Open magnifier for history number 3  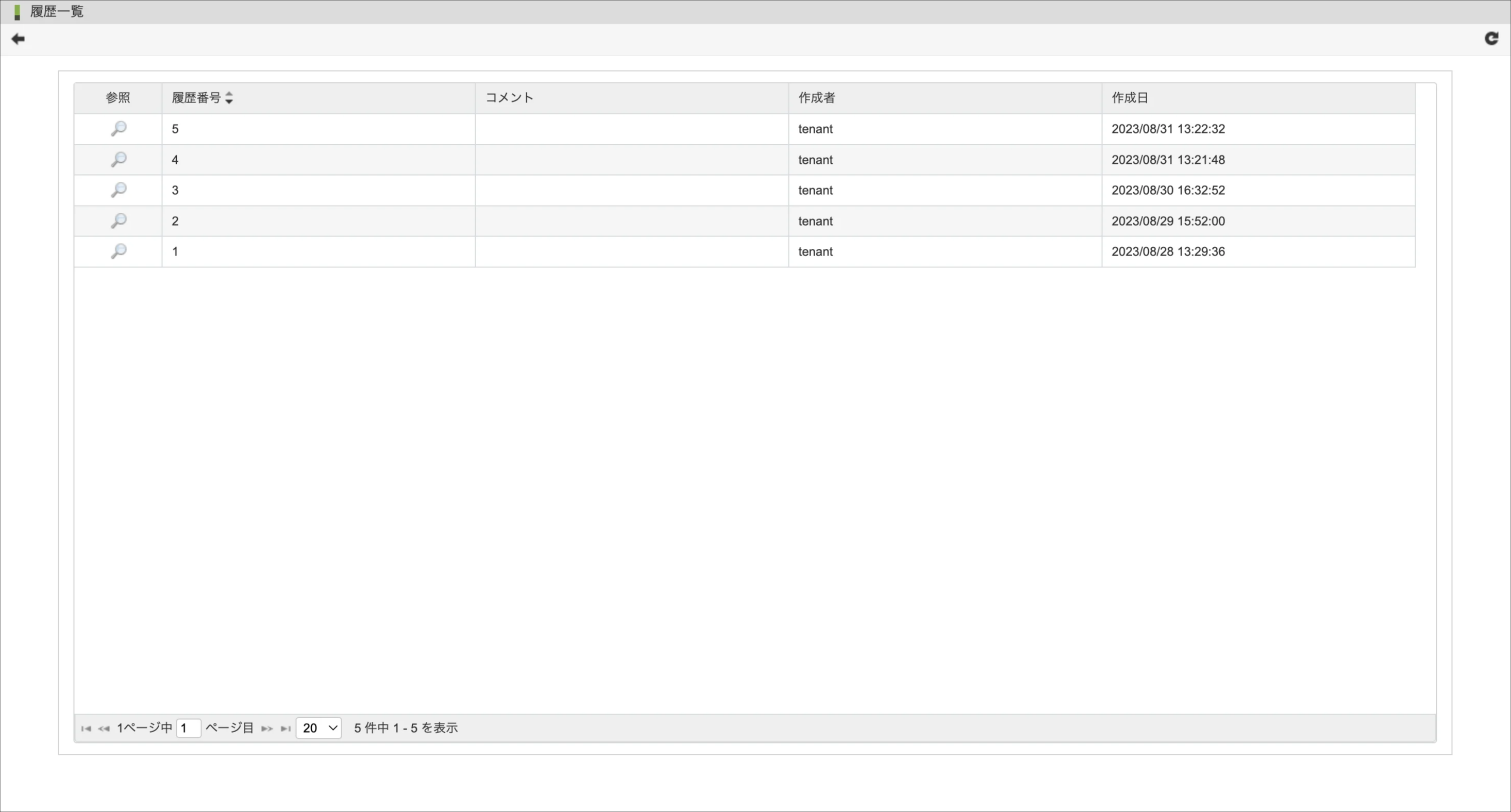click(119, 190)
